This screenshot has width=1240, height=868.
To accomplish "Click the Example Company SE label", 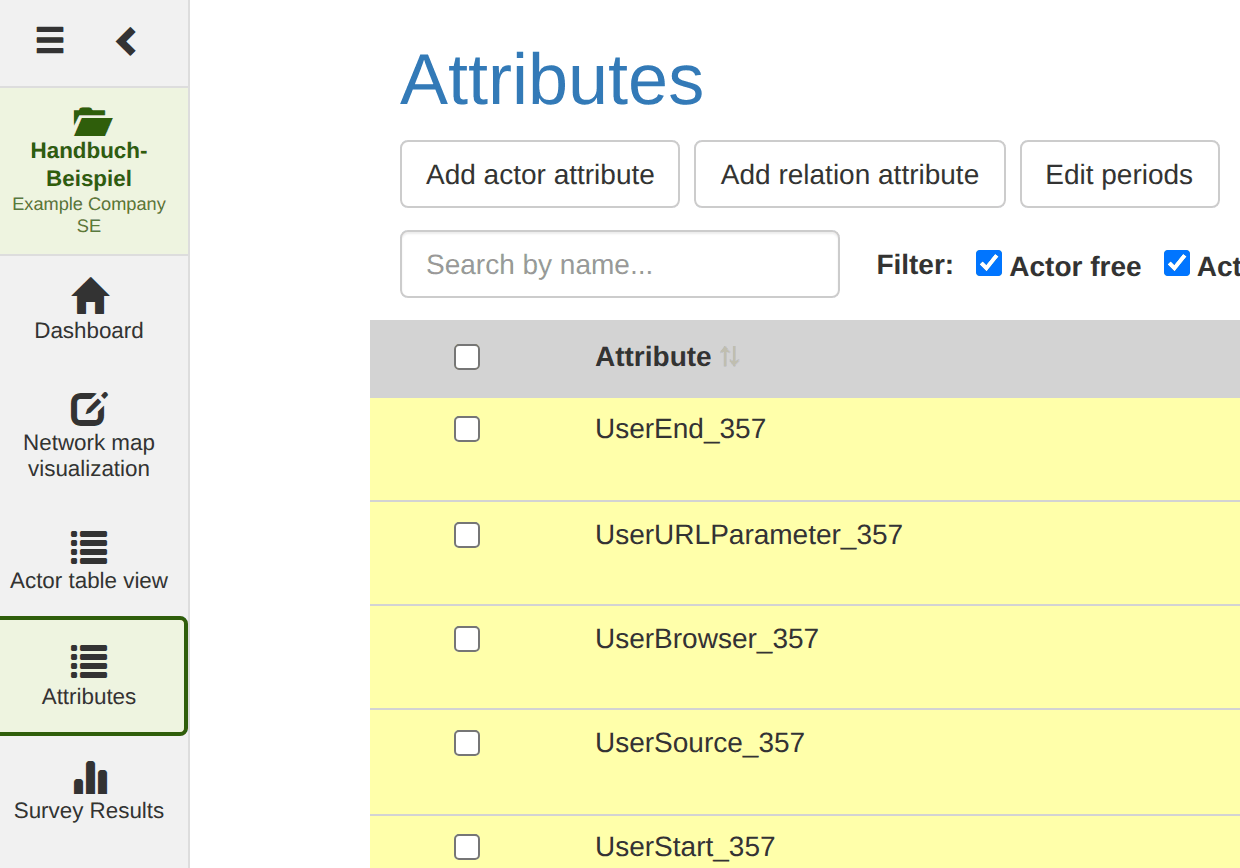I will 89,215.
